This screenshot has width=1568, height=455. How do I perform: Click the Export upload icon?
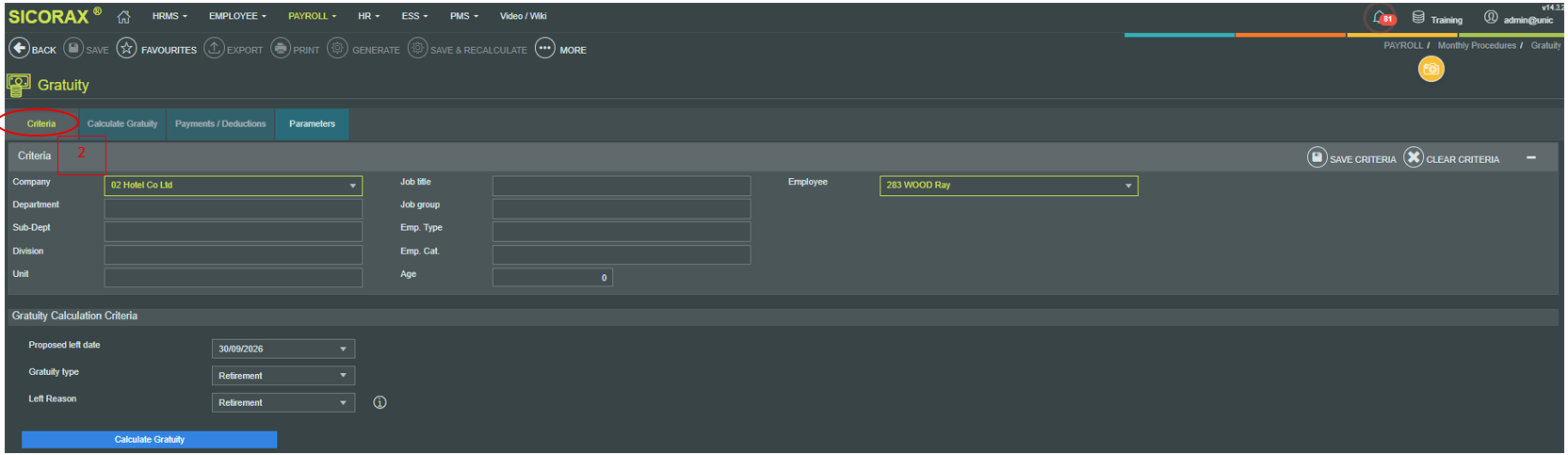tap(215, 48)
